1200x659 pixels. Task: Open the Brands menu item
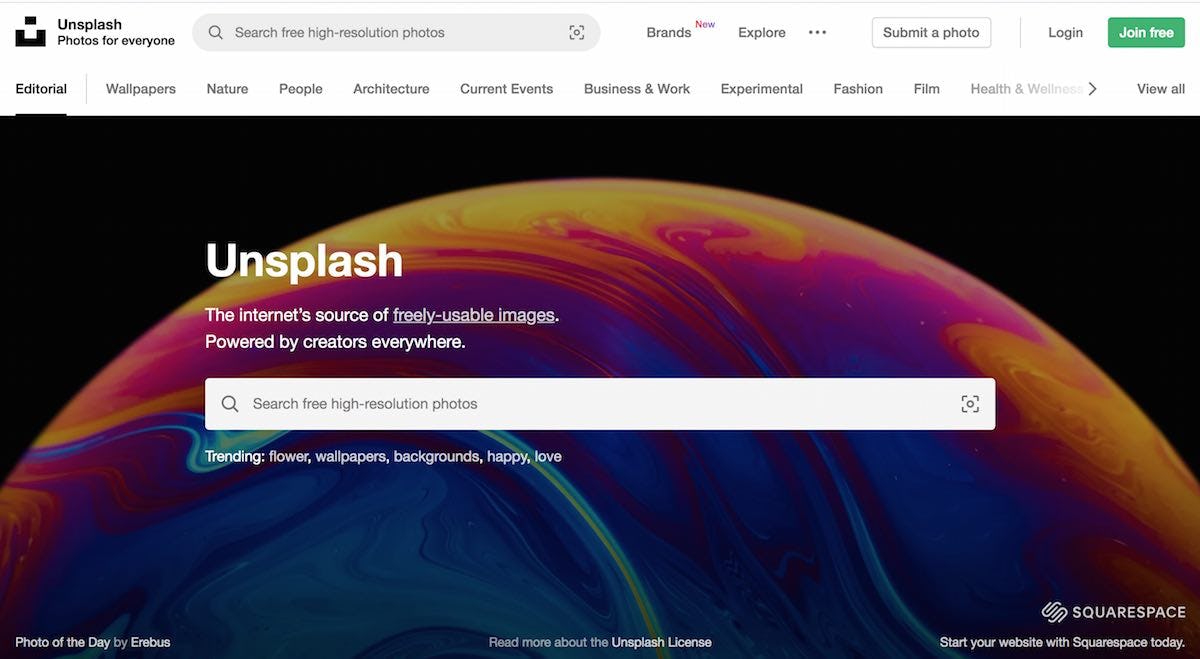tap(668, 32)
